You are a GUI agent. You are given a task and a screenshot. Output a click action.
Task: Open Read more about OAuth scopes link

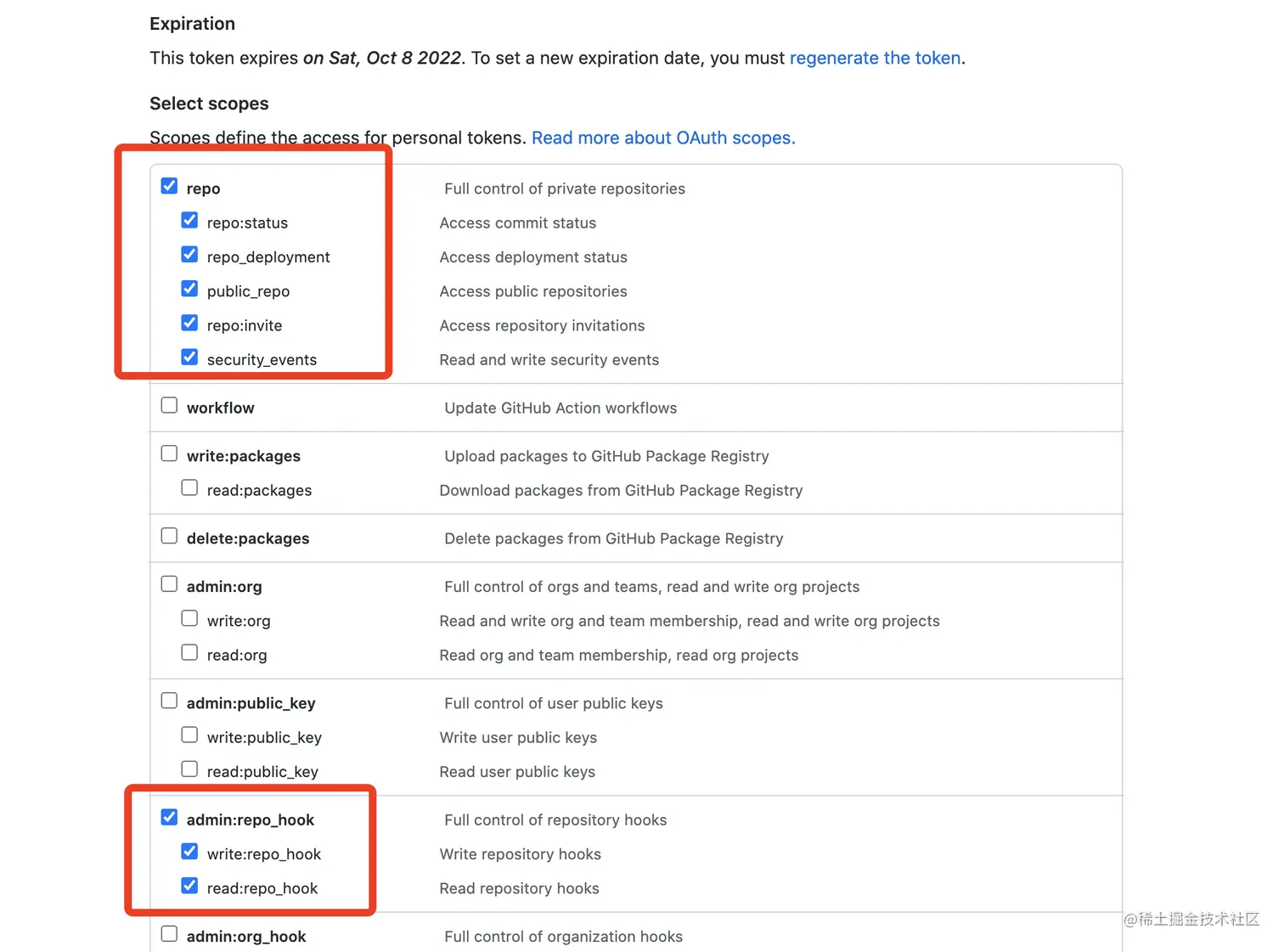pyautogui.click(x=662, y=138)
